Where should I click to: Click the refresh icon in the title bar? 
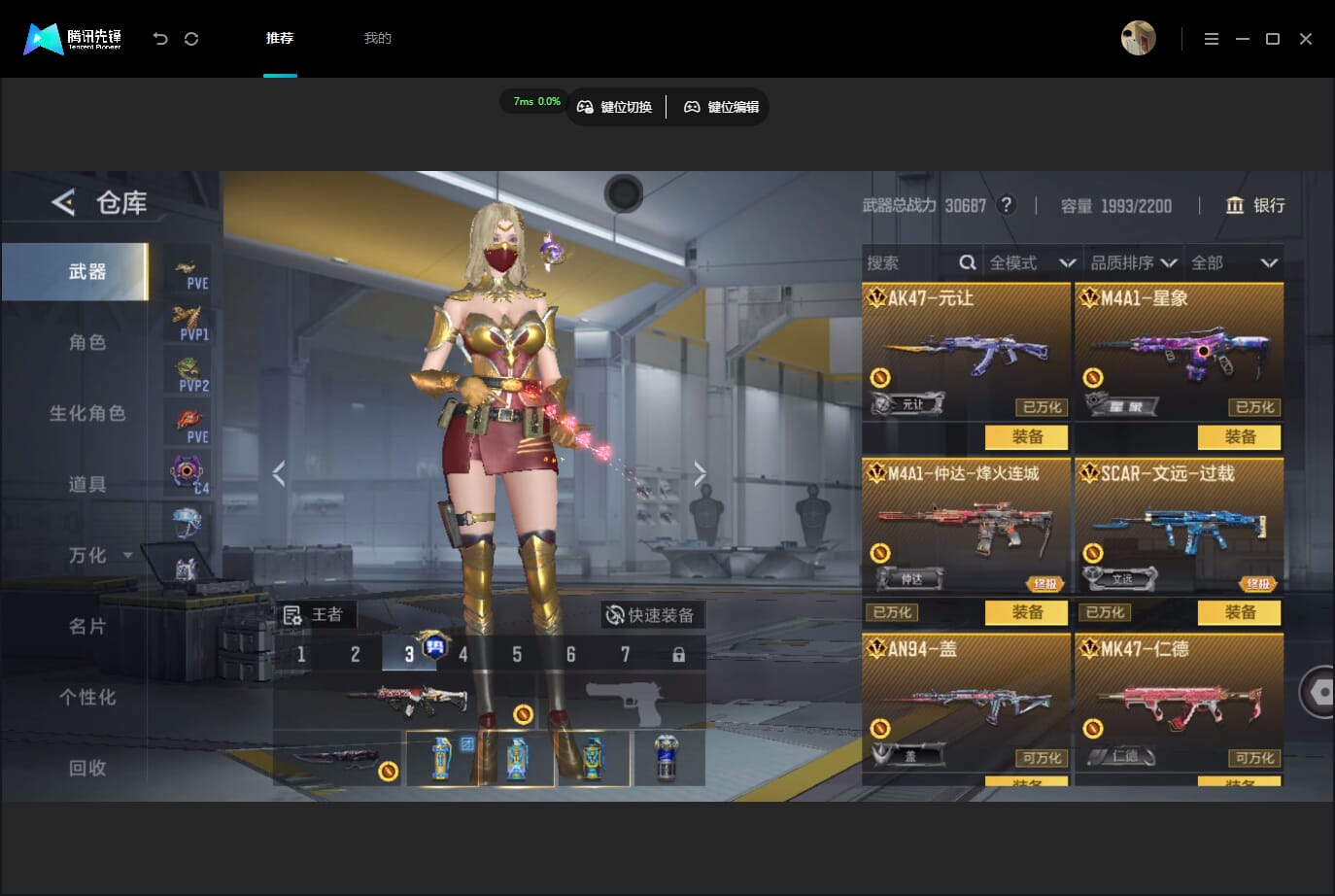tap(191, 39)
